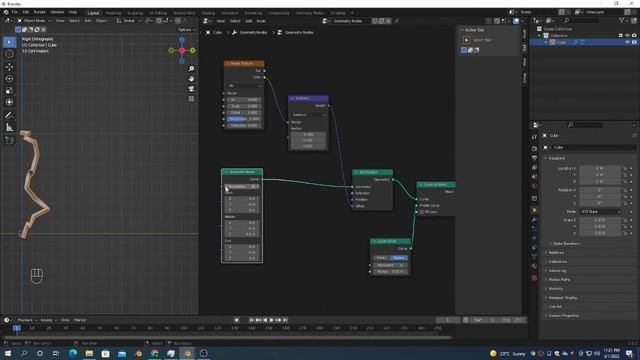Activate the Move tool
The height and width of the screenshot is (360, 640).
pos(9,67)
